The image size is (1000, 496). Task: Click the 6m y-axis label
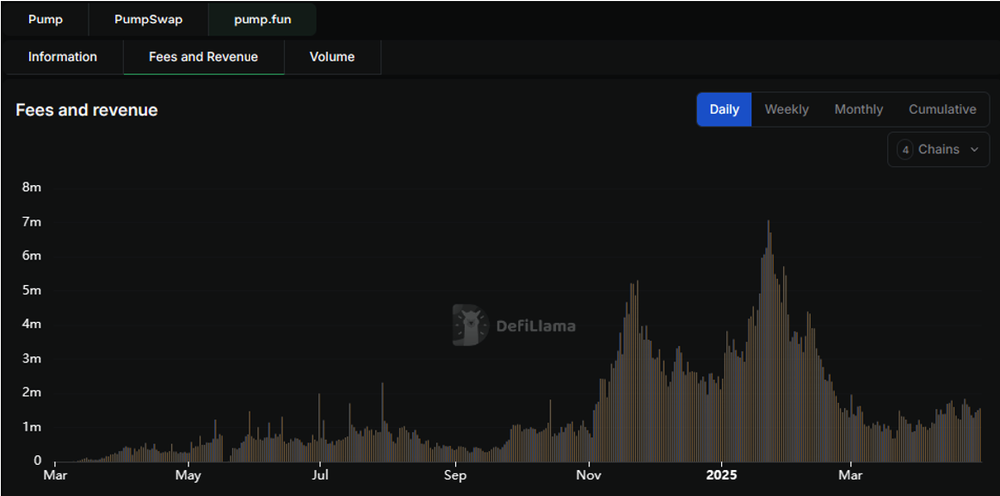[32, 256]
